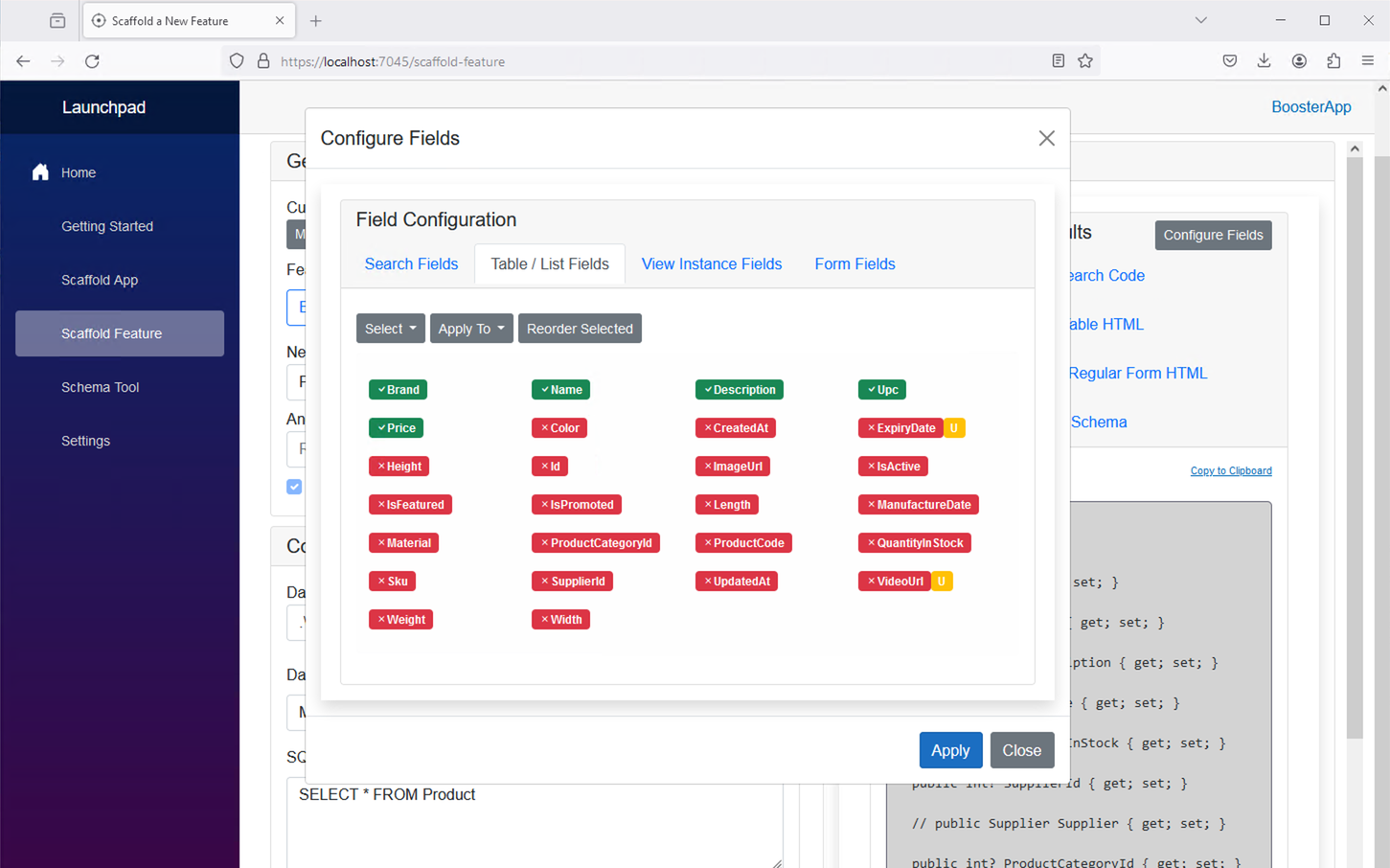Reload the page with refresh icon

92,61
